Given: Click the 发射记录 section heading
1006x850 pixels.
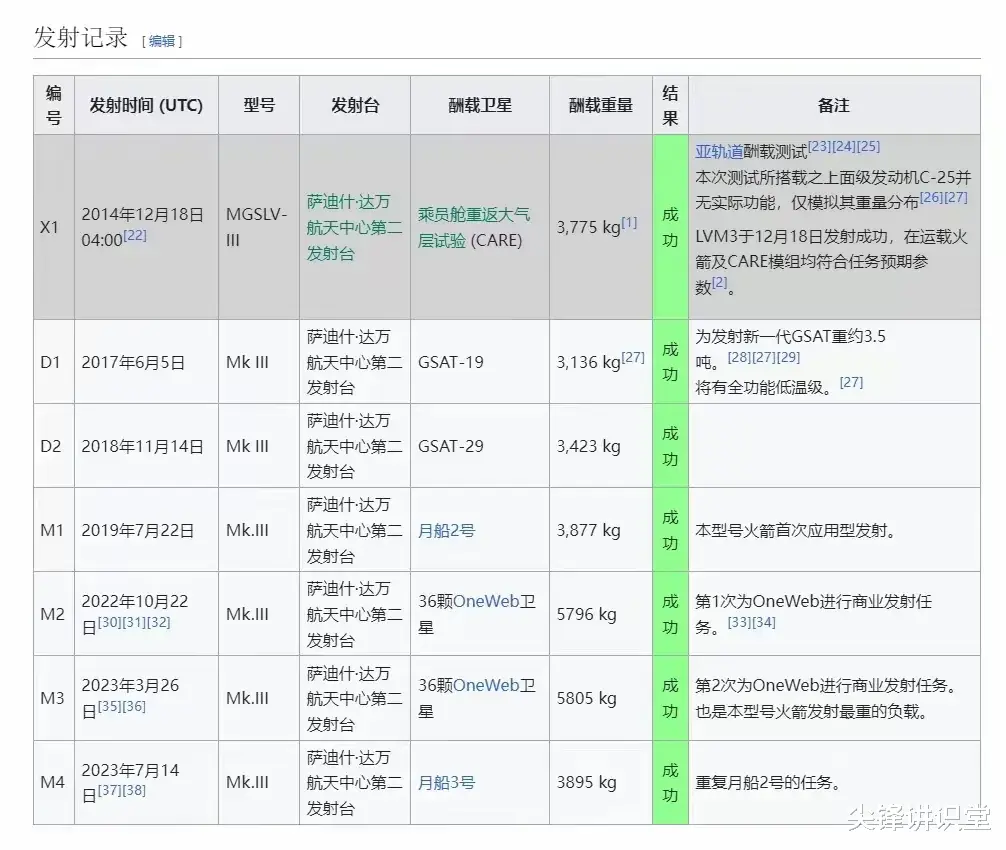Looking at the screenshot, I should [x=81, y=37].
